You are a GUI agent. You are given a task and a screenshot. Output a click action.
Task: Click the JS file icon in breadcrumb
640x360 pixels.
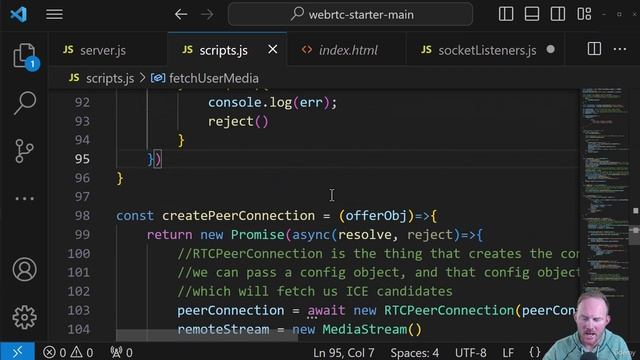[x=74, y=78]
